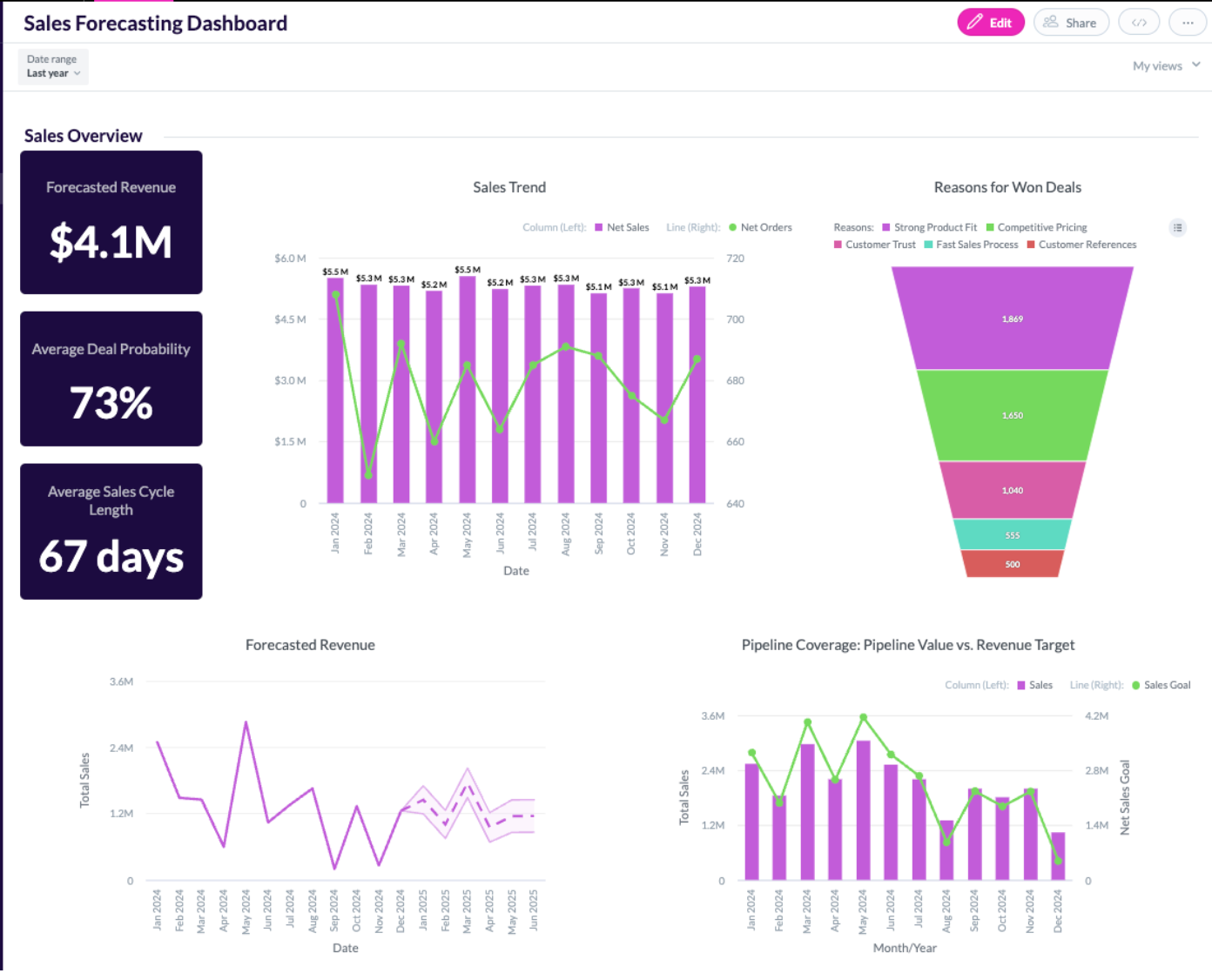Click the people icon in Share button
The image size is (1212, 980).
(1051, 23)
